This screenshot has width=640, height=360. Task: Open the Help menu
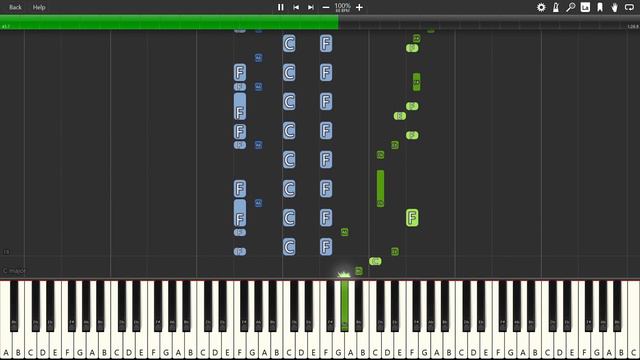39,7
